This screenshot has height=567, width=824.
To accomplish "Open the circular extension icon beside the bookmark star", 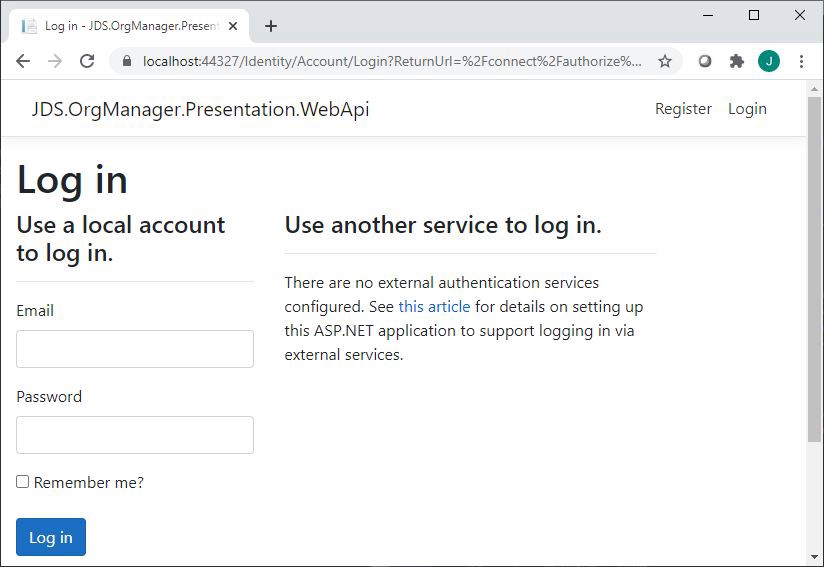I will click(x=705, y=61).
